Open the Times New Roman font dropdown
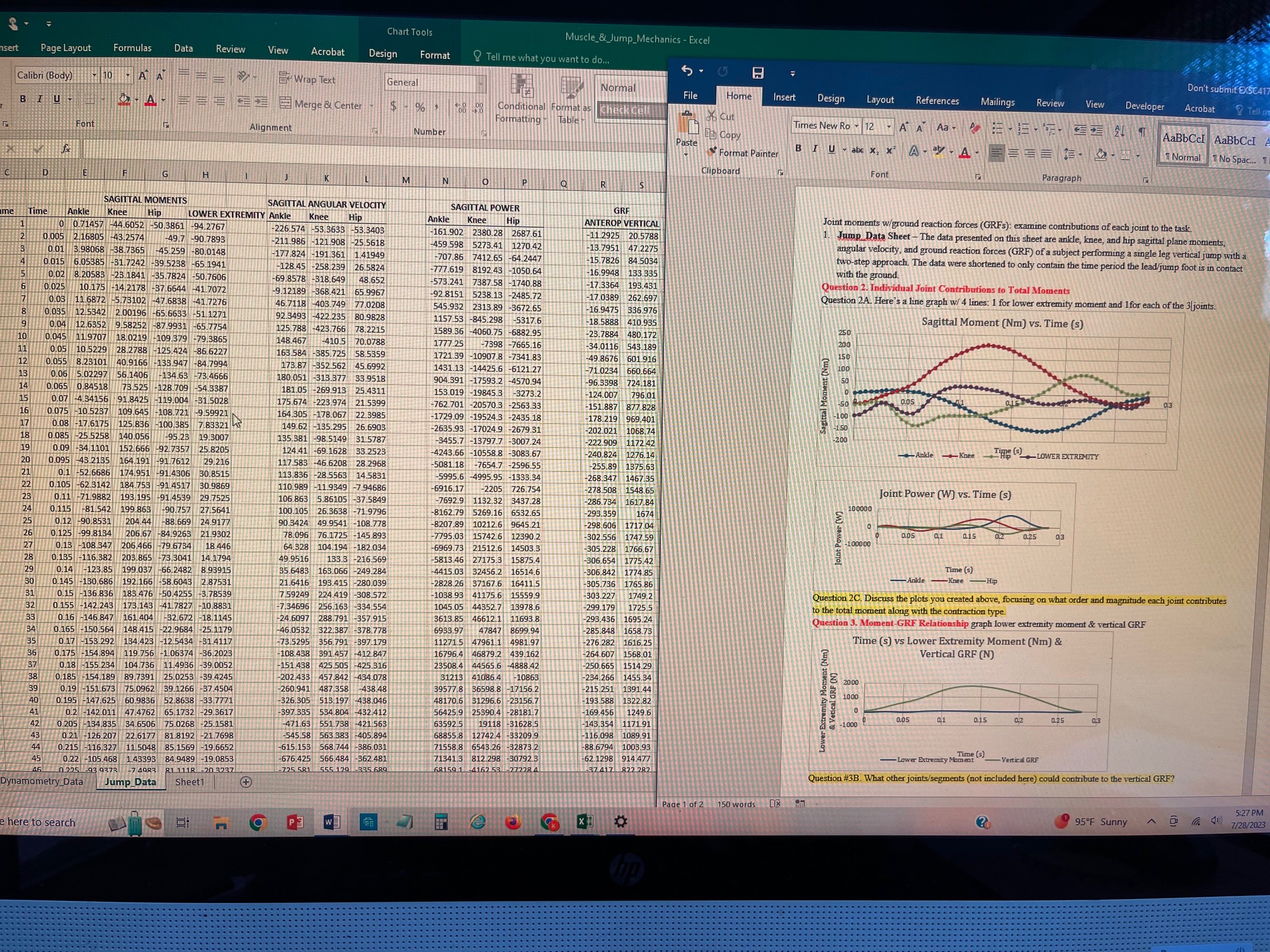The width and height of the screenshot is (1270, 952). click(x=856, y=127)
